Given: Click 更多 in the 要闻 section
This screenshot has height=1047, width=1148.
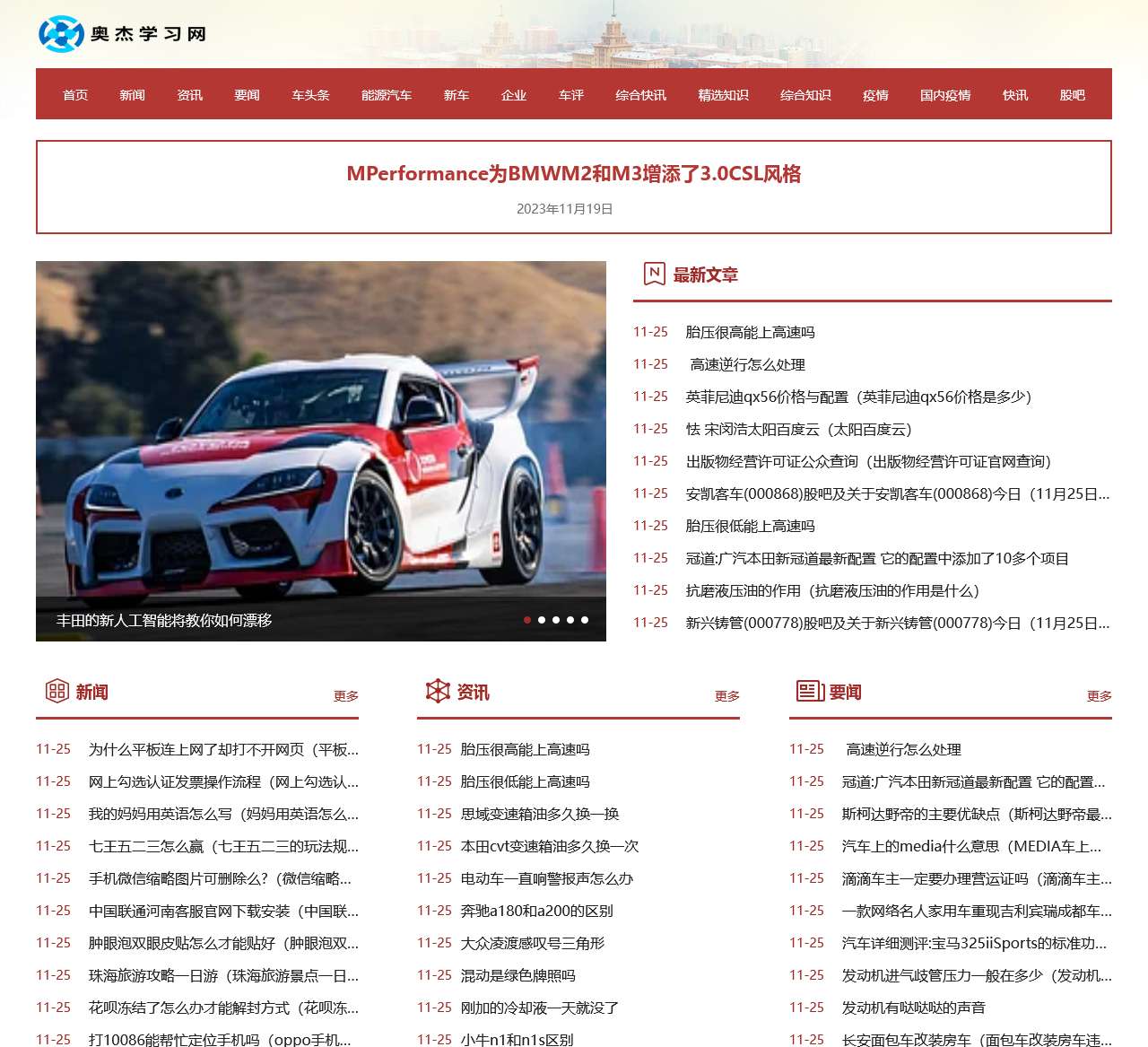Looking at the screenshot, I should tap(1100, 695).
